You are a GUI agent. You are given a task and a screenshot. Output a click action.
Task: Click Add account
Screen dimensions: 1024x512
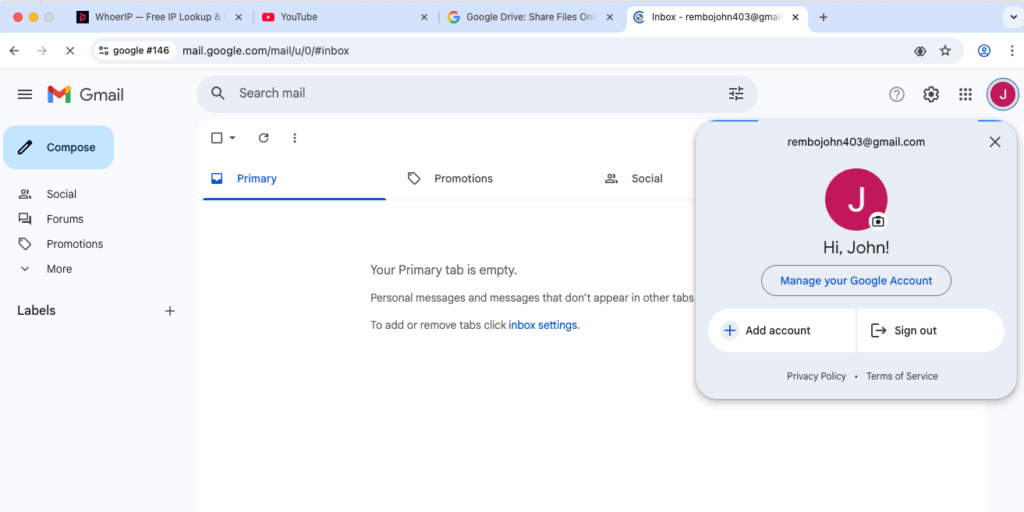coord(782,330)
